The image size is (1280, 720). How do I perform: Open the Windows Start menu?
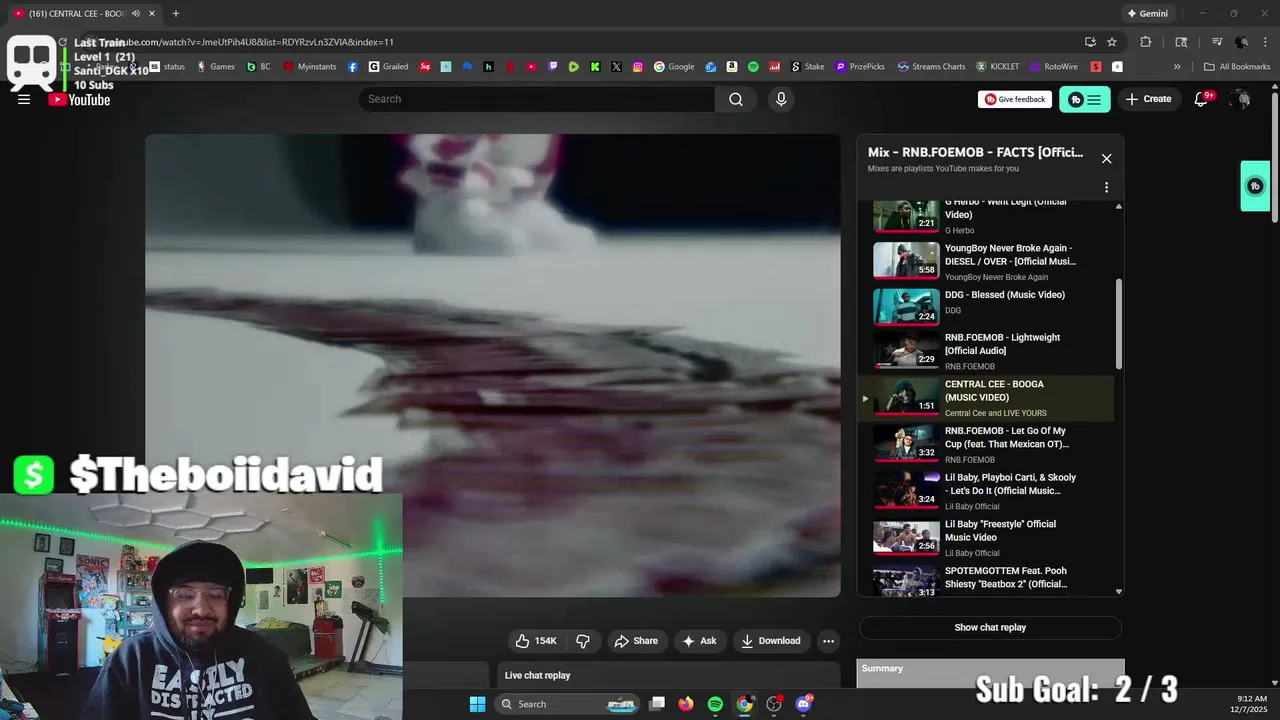(477, 704)
